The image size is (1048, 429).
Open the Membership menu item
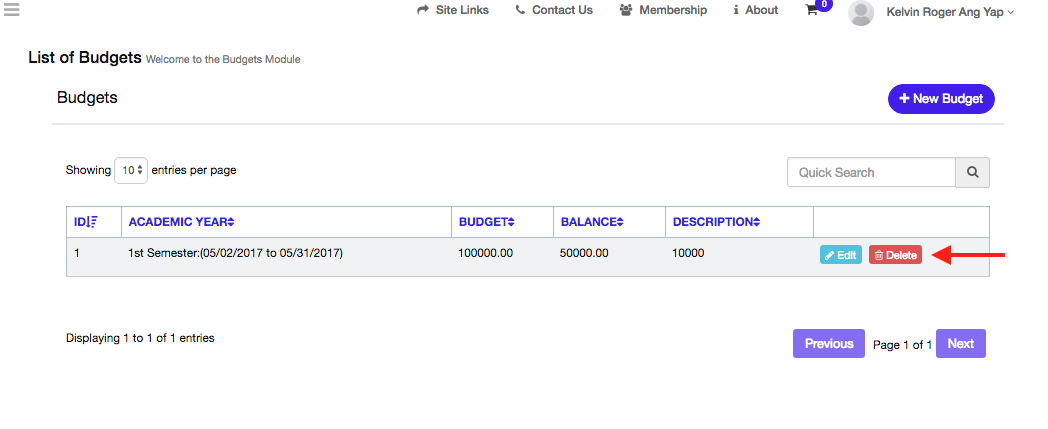click(663, 10)
